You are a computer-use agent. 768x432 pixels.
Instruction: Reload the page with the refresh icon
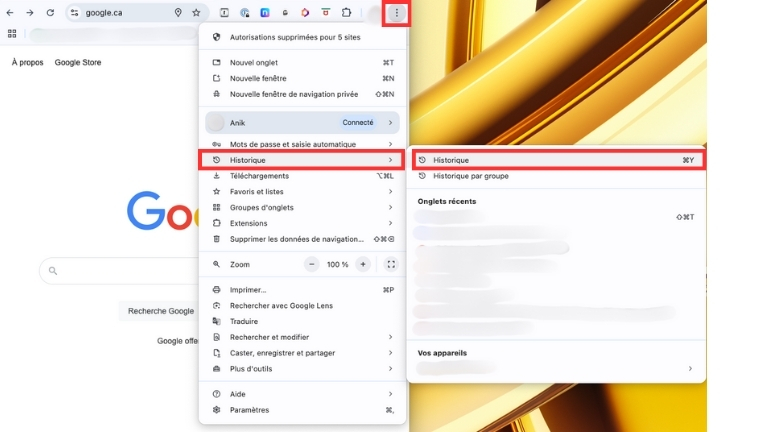[x=50, y=13]
